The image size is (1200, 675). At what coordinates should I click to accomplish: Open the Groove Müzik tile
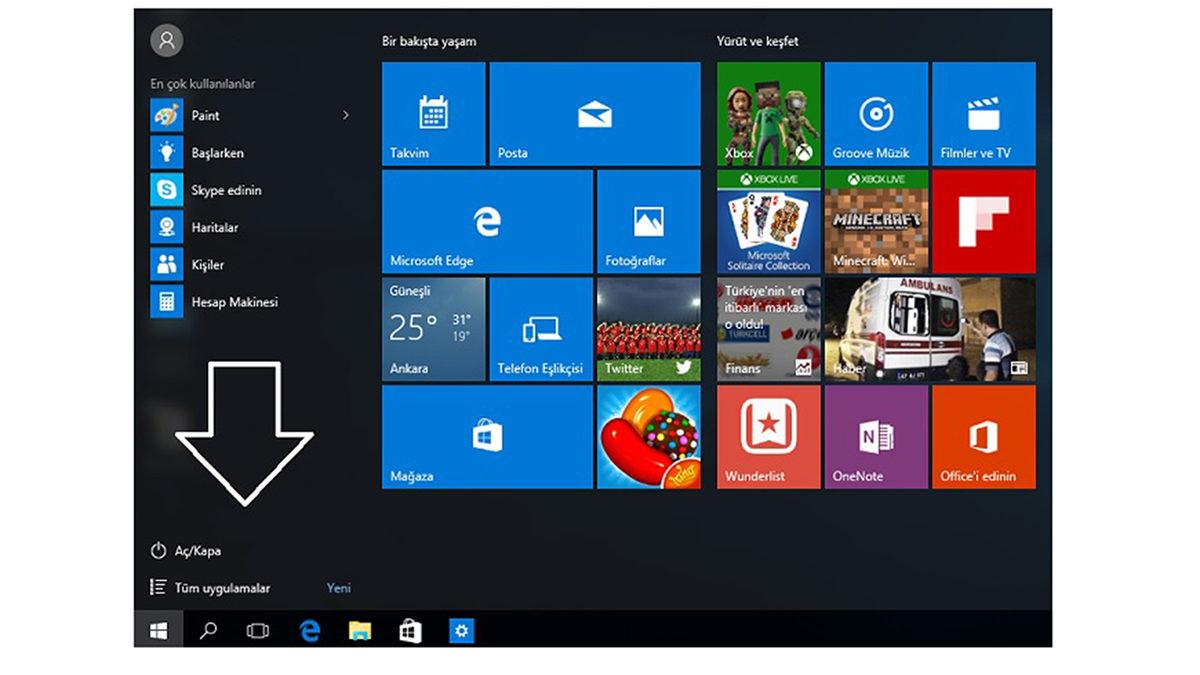click(x=876, y=113)
